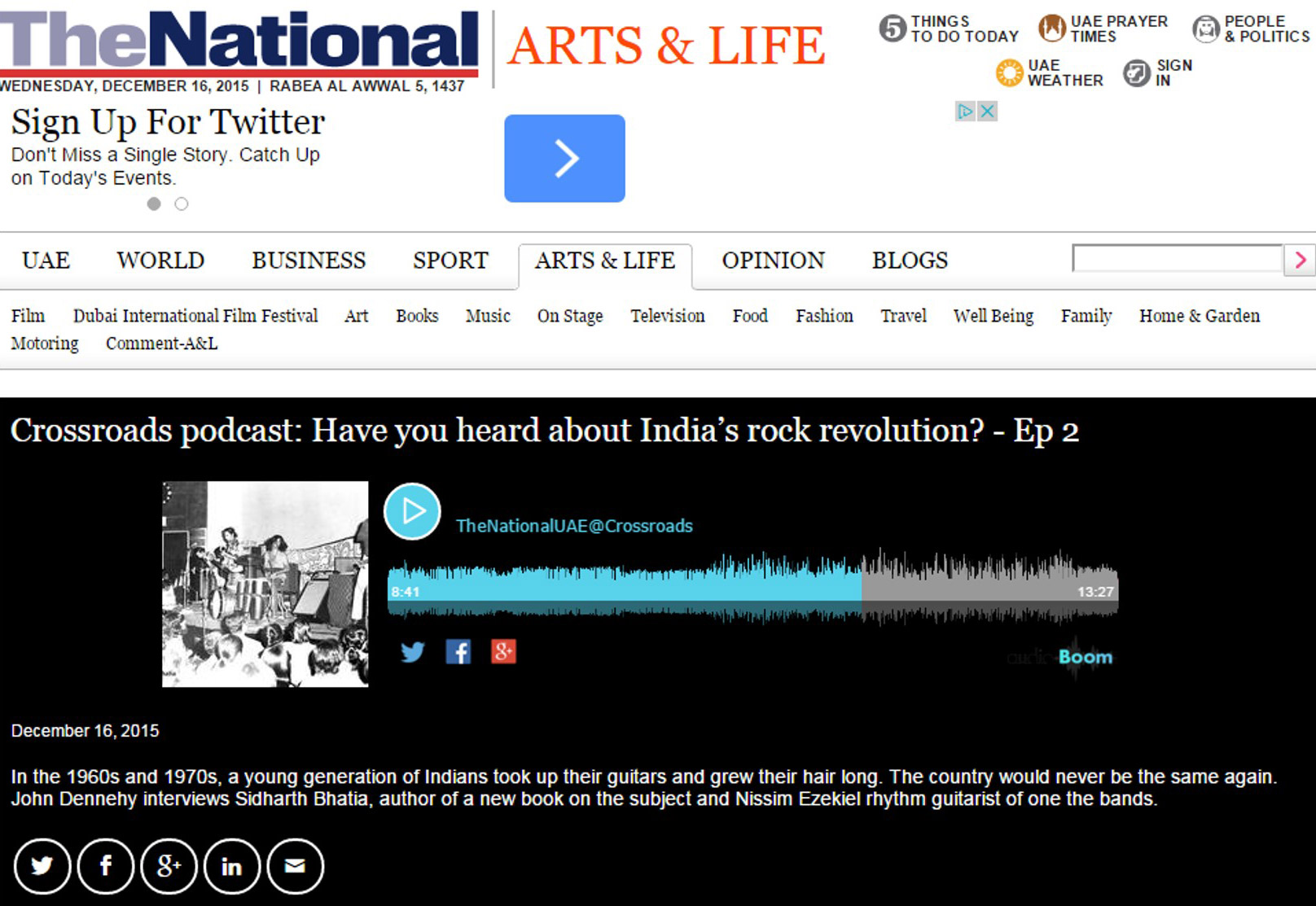The width and height of the screenshot is (1316, 906).
Task: Seek within the played blue waveform
Action: tap(625, 591)
